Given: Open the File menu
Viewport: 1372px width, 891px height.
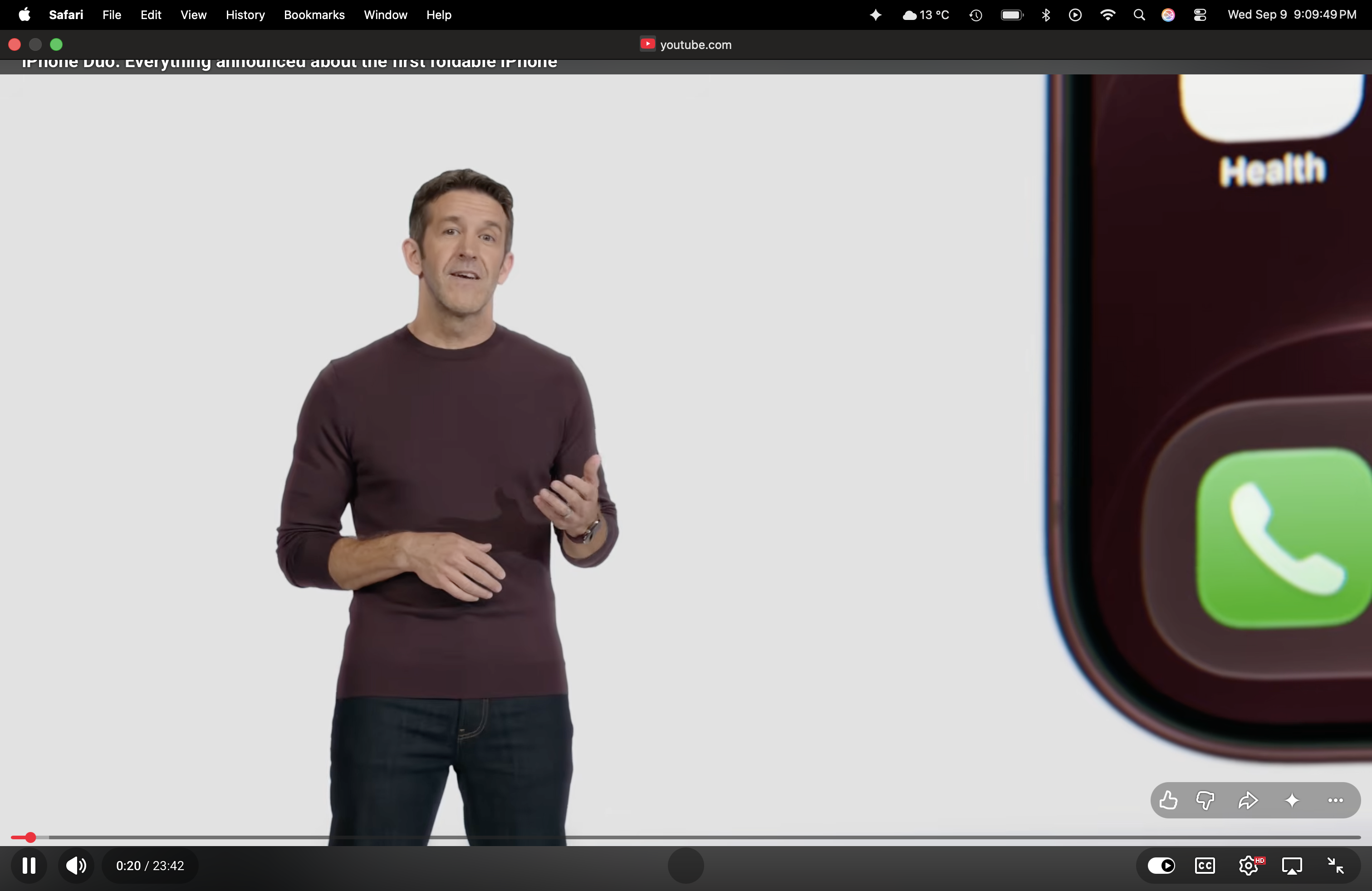Looking at the screenshot, I should coord(112,15).
